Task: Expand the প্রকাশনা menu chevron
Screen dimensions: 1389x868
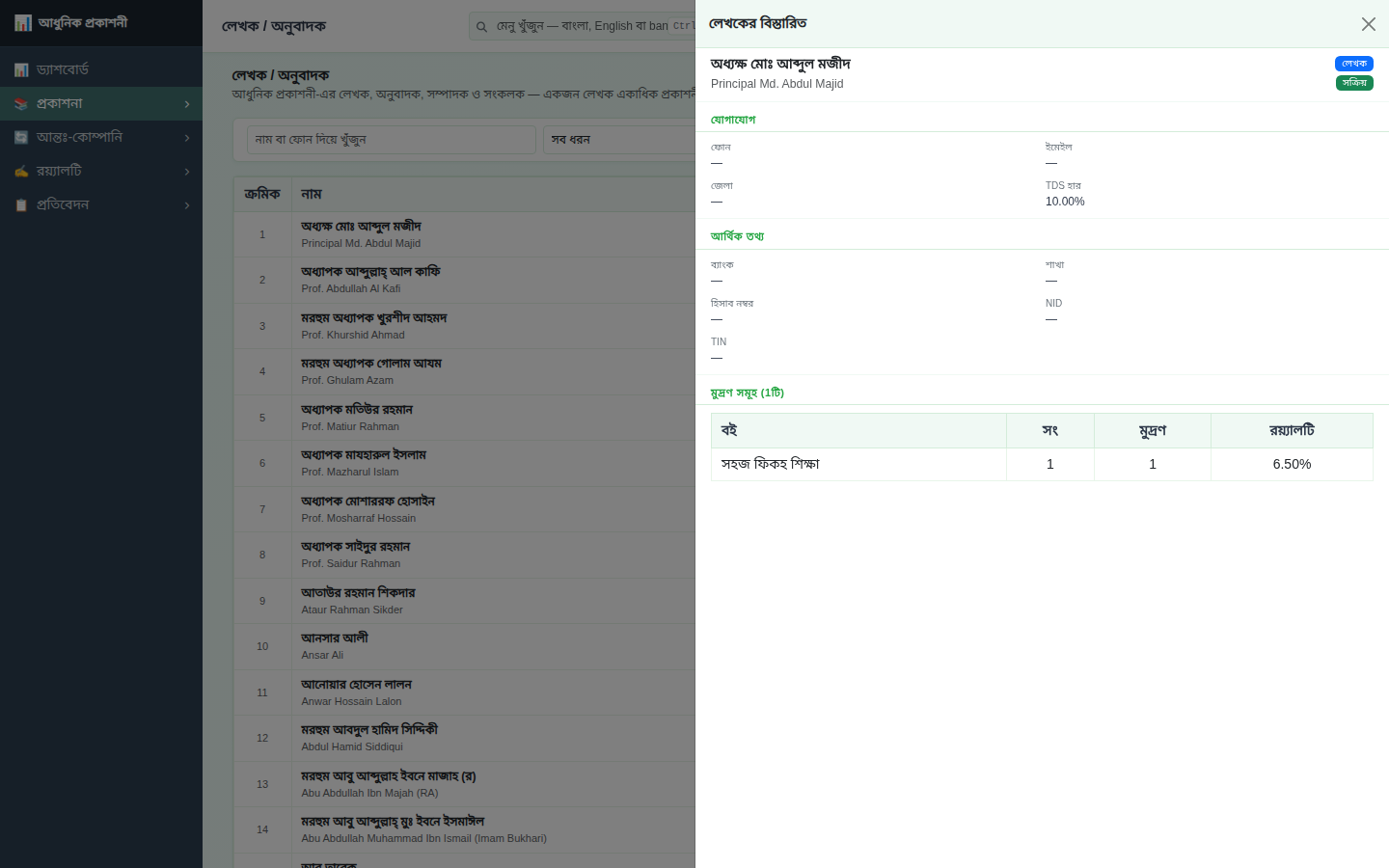Action: point(187,104)
